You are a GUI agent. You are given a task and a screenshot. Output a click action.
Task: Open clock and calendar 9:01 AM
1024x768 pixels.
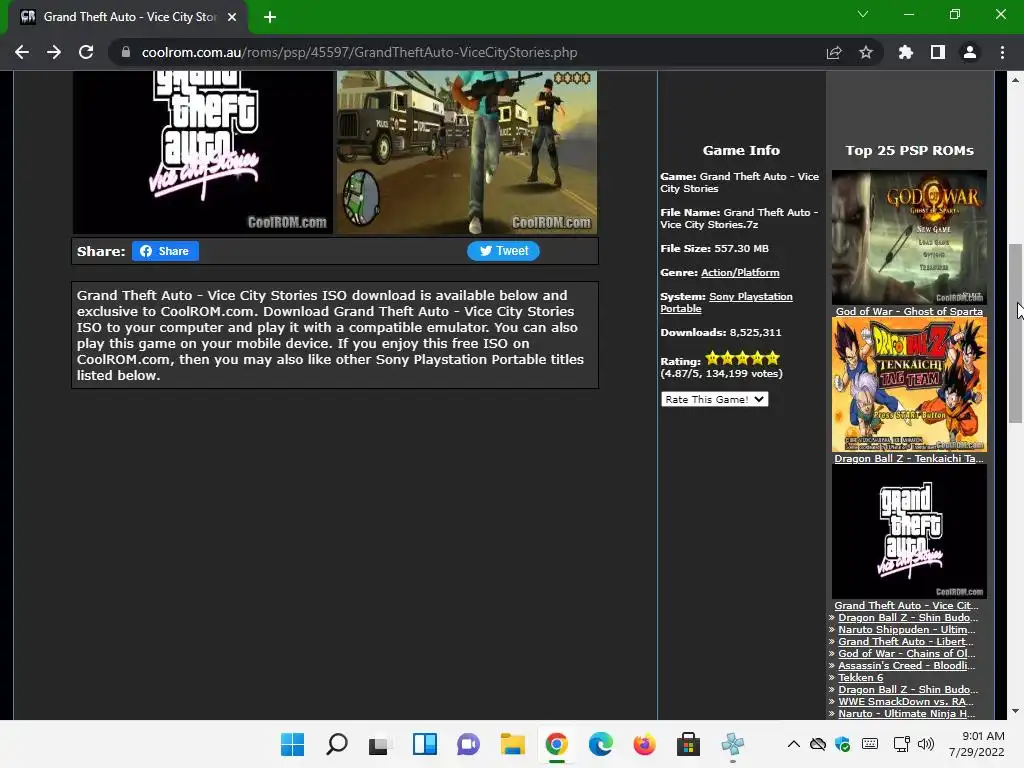(x=976, y=744)
